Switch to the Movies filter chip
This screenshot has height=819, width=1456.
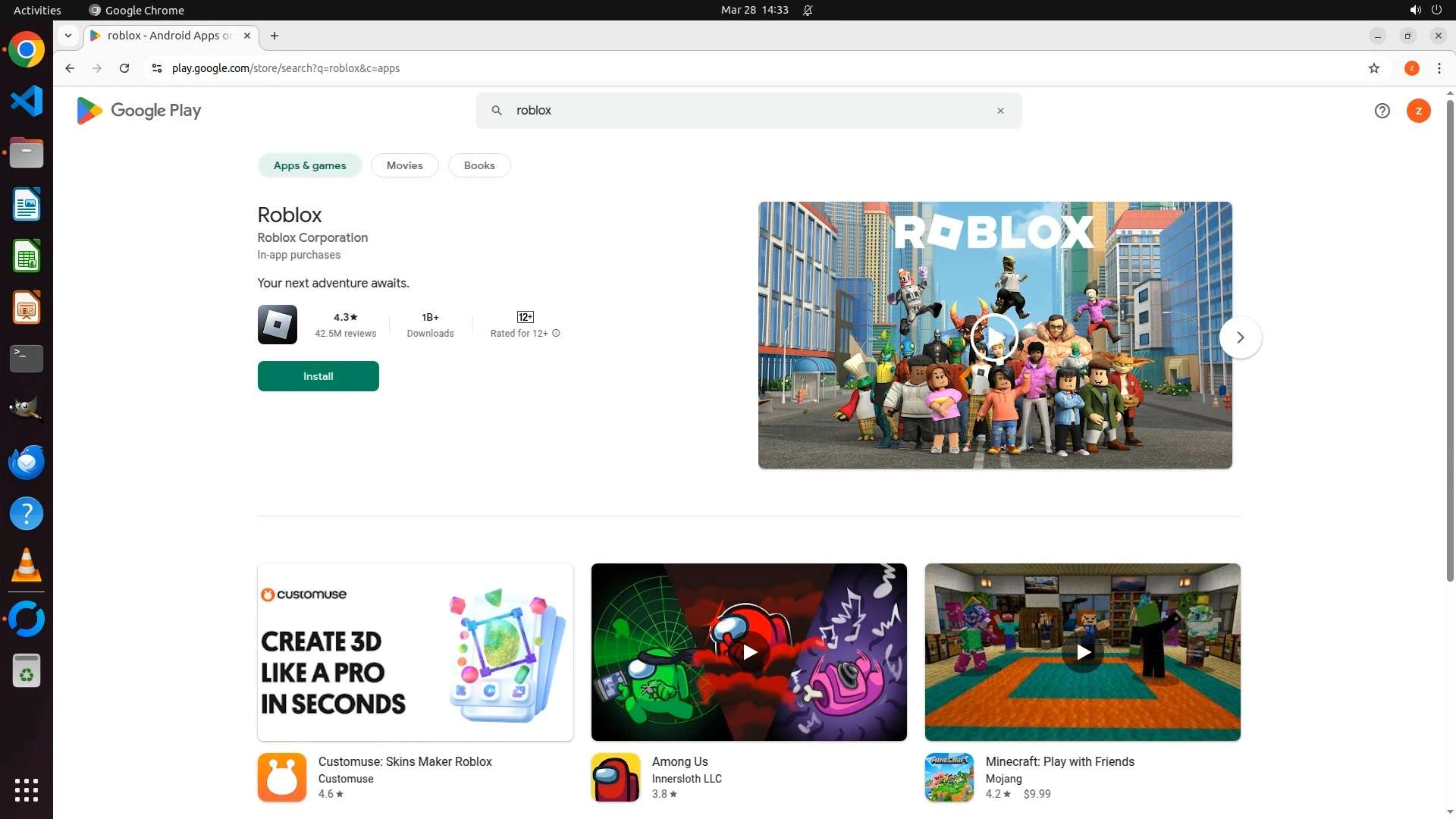click(404, 165)
